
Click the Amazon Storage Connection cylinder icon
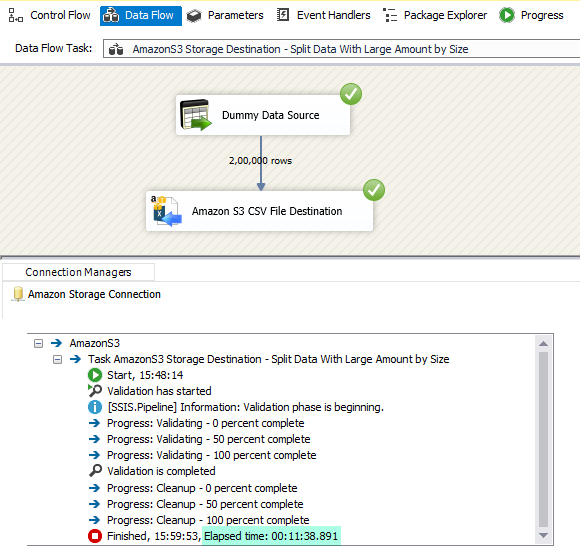(x=18, y=294)
